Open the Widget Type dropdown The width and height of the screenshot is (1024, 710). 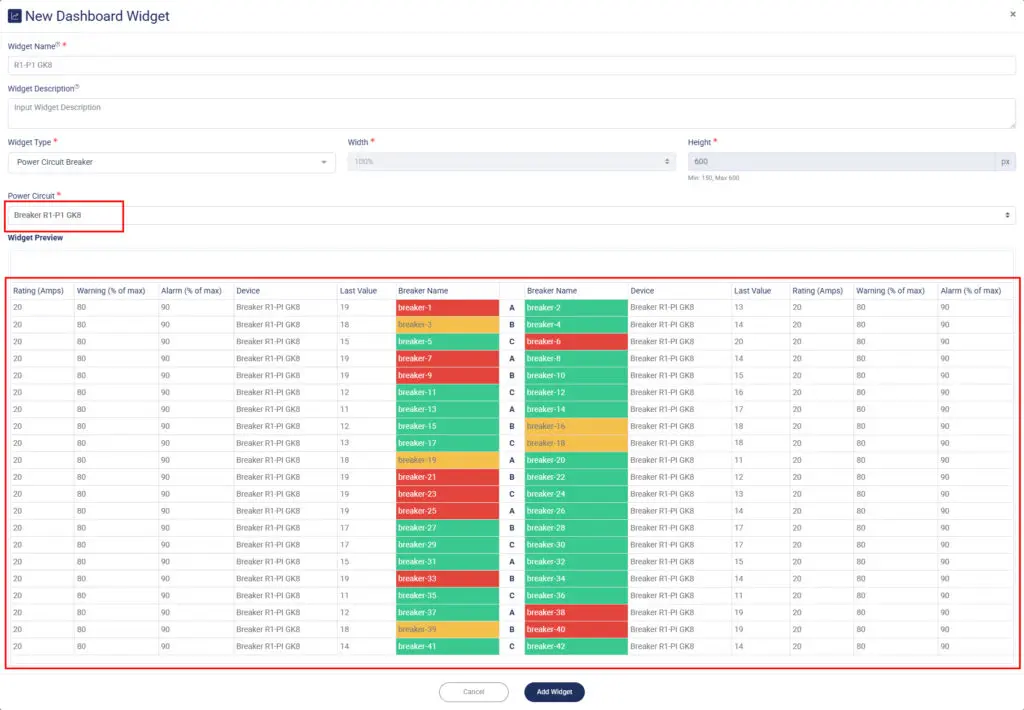coord(171,162)
